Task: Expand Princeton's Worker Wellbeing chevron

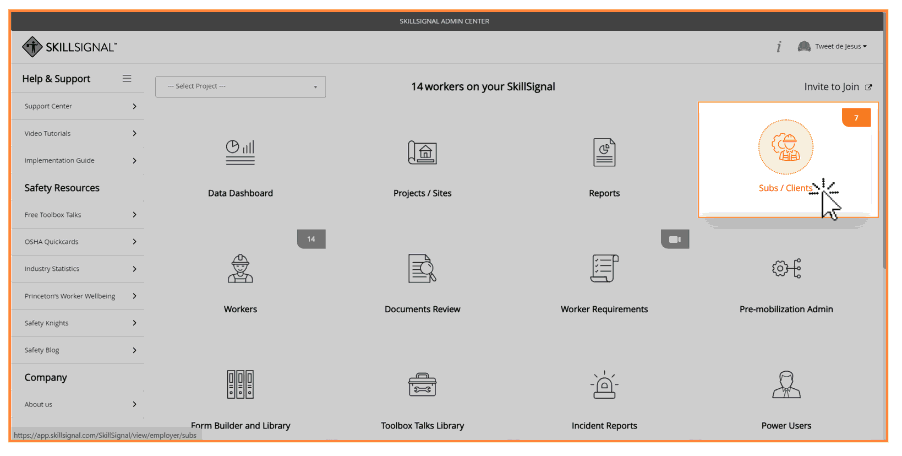Action: pos(134,296)
